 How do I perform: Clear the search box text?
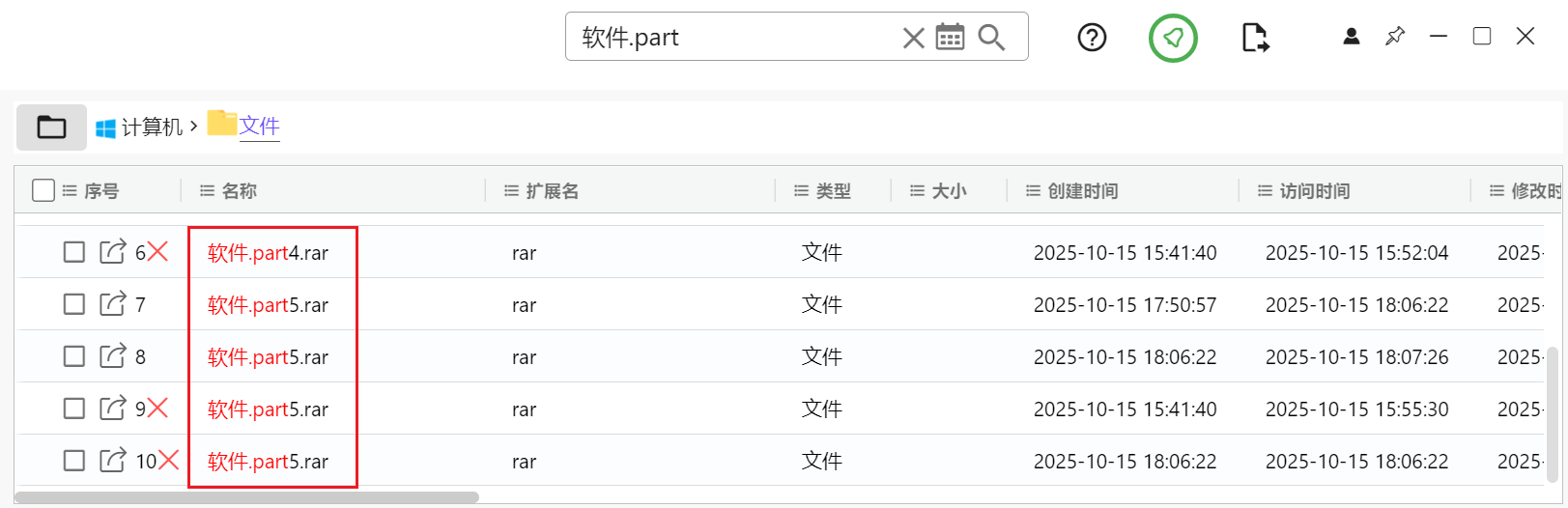click(x=913, y=38)
